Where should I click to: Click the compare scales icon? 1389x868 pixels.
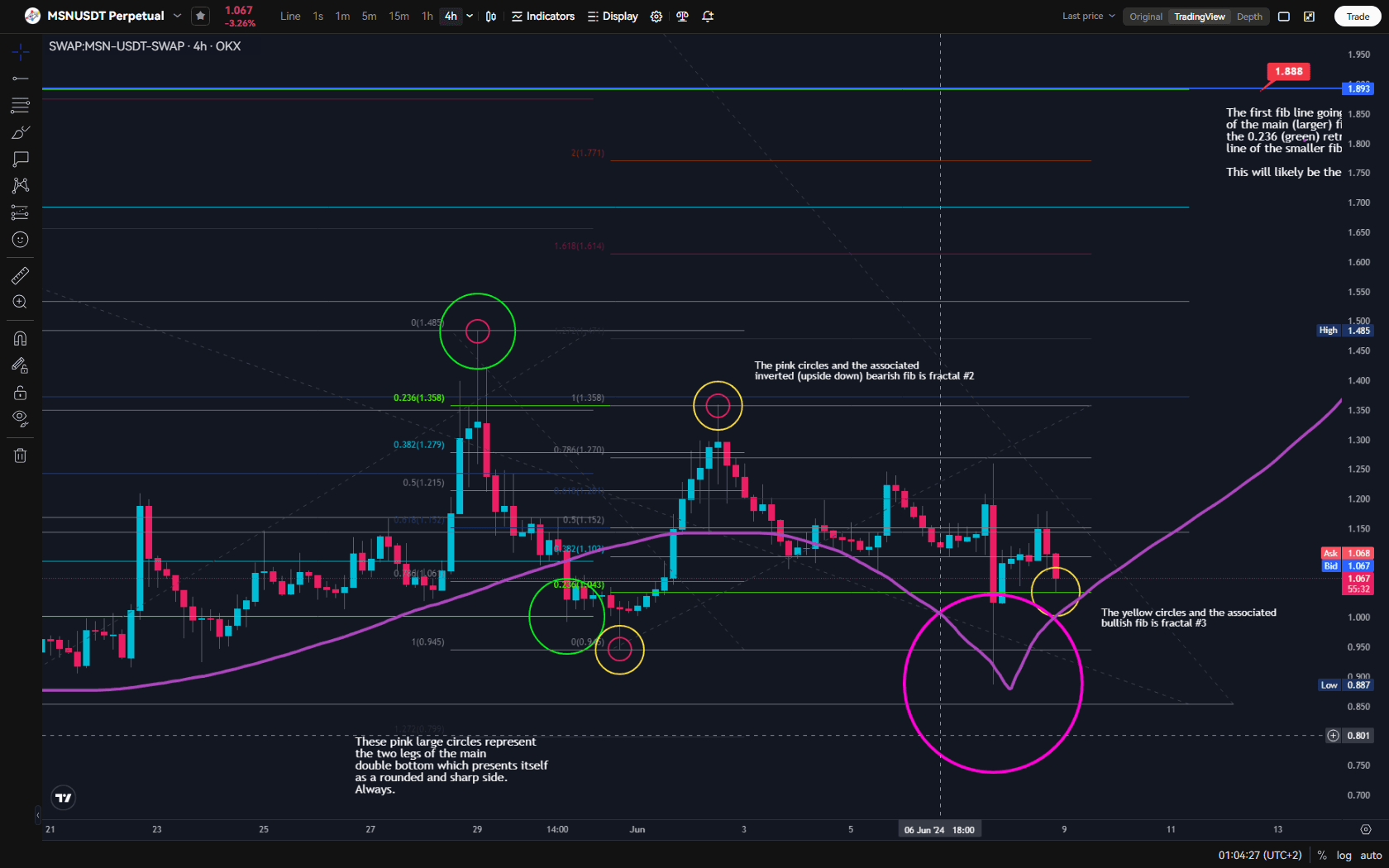[682, 17]
